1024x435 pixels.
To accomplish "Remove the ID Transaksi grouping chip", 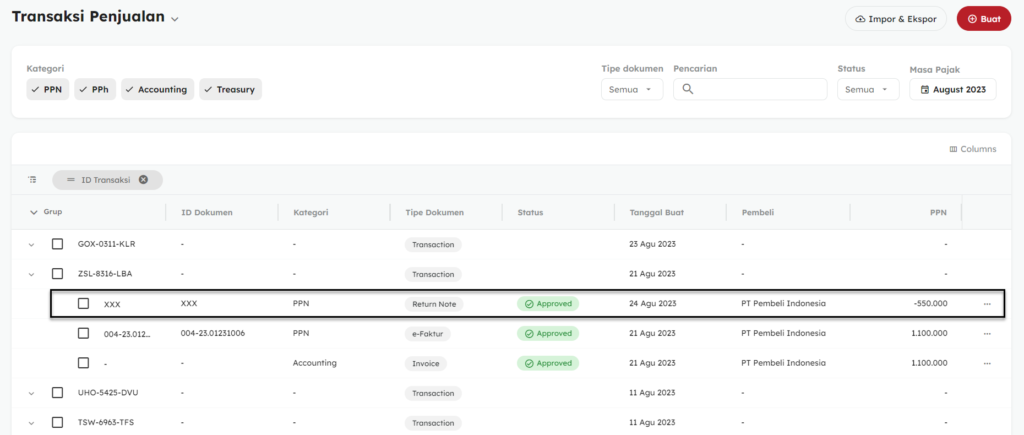I will 143,180.
